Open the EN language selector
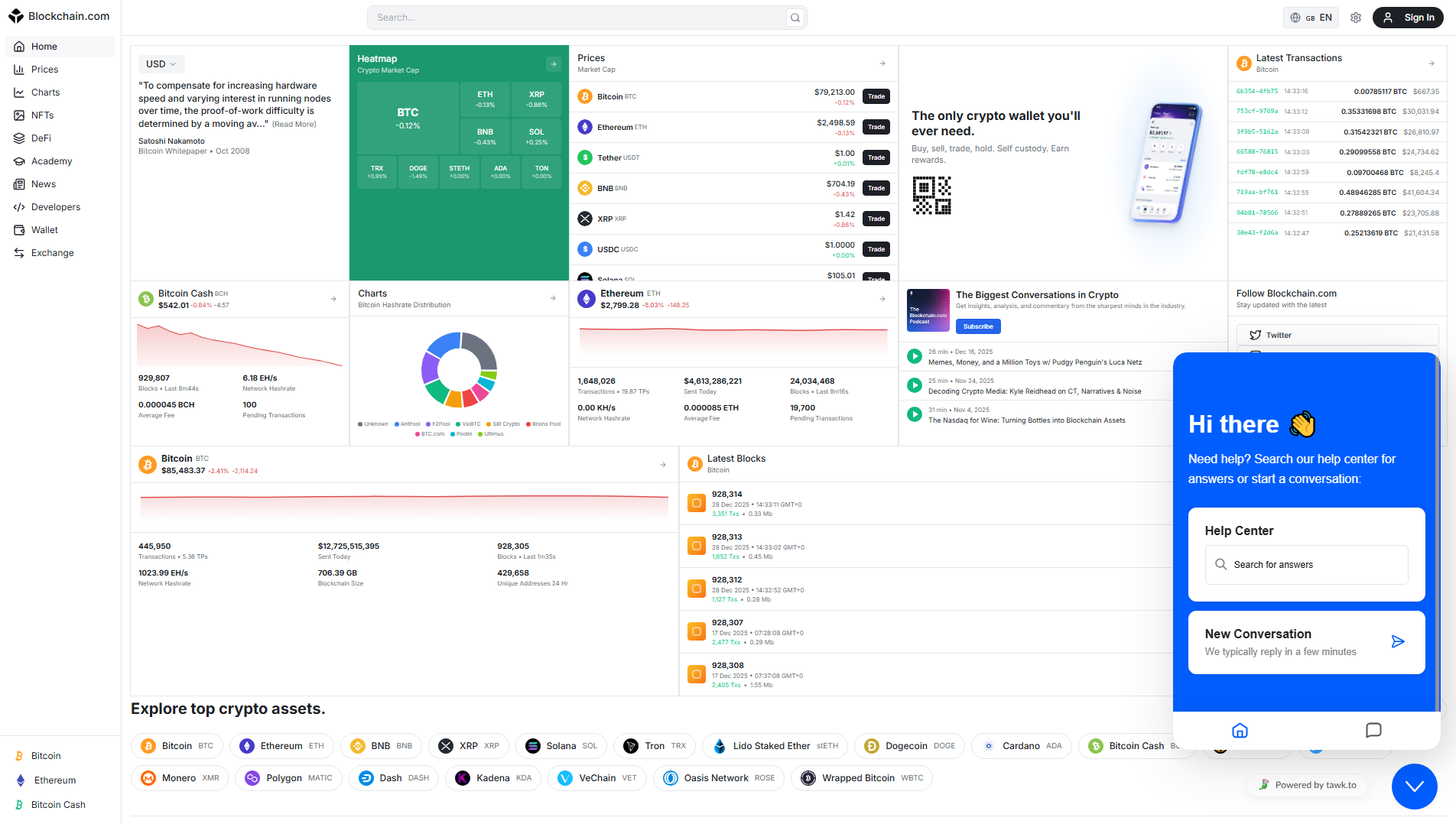Viewport: 1456px width, 824px height. tap(1311, 18)
